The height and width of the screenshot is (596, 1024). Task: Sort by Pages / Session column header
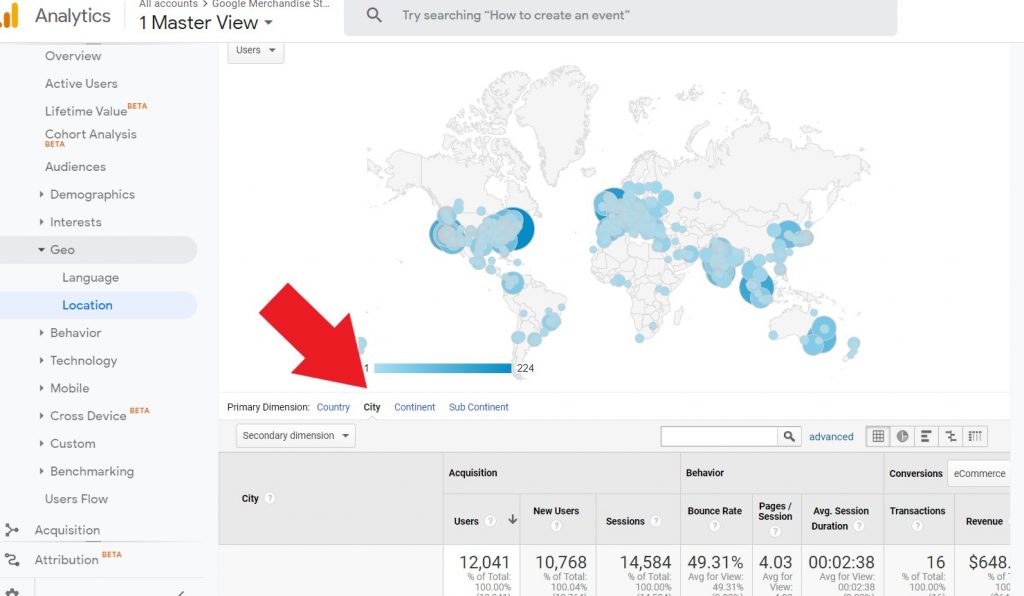tap(775, 511)
